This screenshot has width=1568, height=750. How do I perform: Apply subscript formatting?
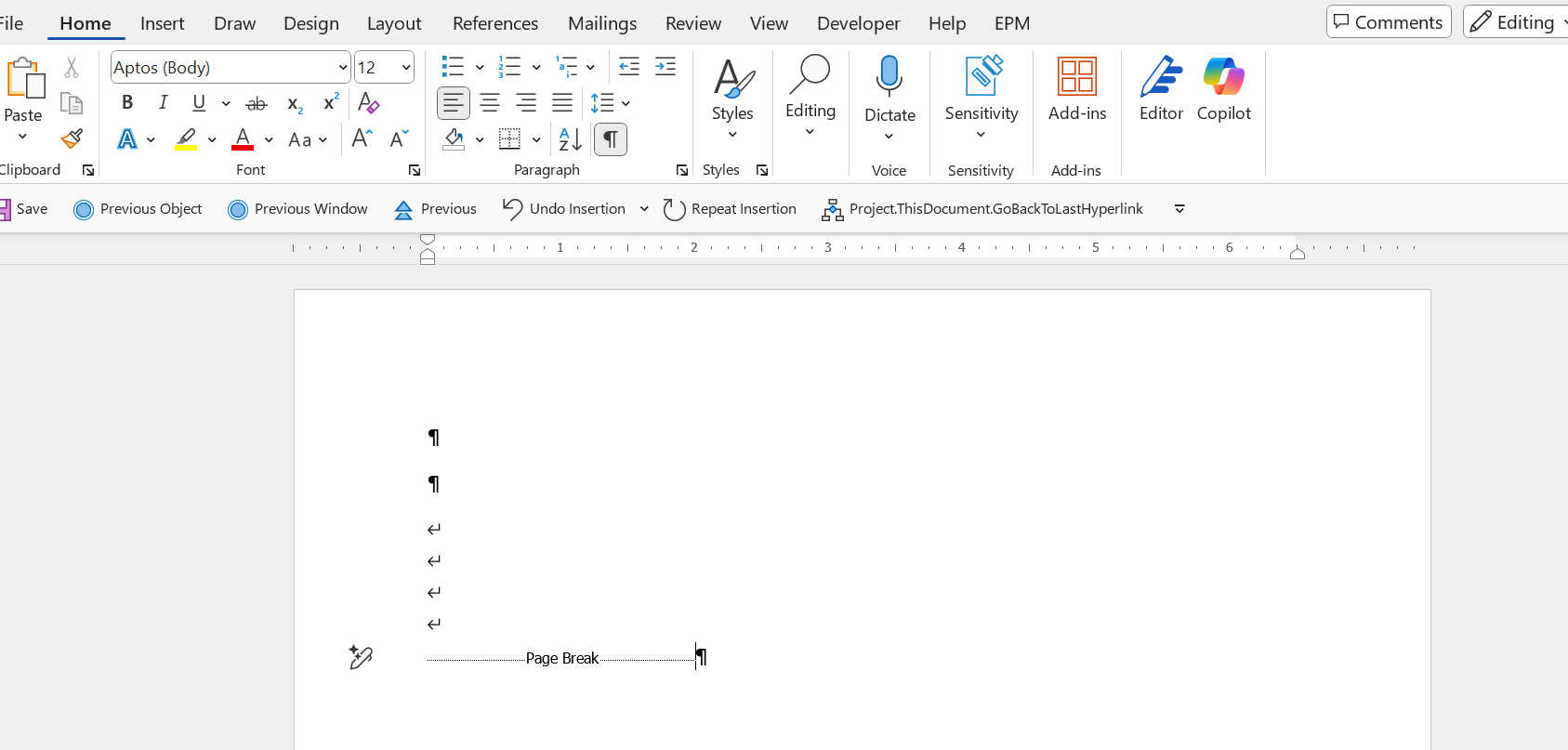295,103
